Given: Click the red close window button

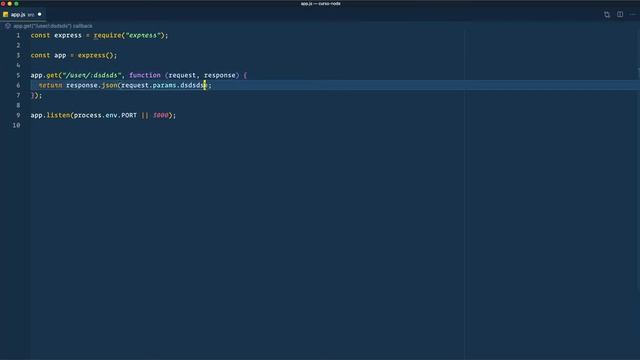Looking at the screenshot, I should coord(3,3).
